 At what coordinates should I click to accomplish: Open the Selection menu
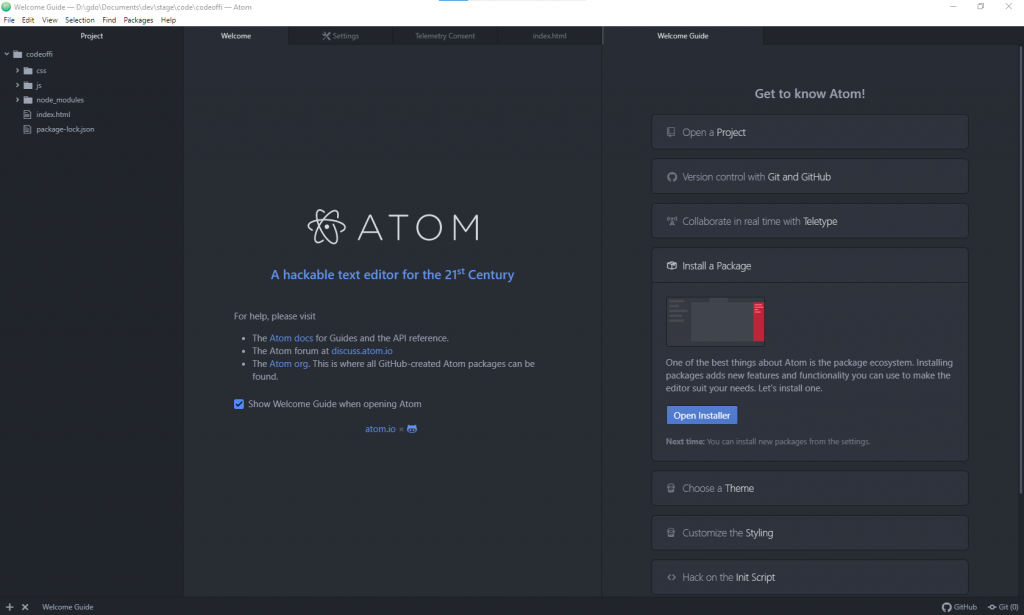point(80,20)
